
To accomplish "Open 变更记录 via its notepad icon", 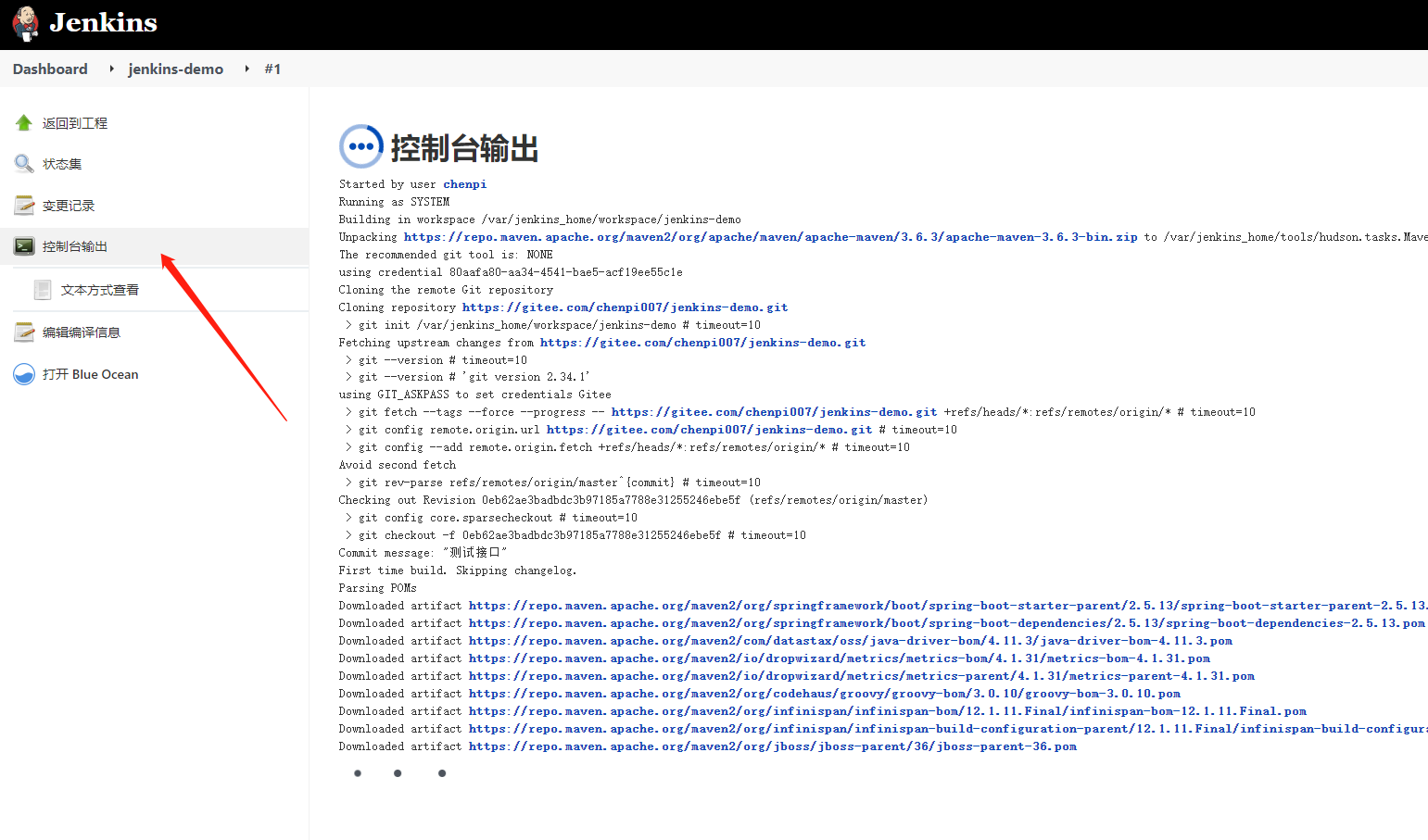I will point(24,205).
